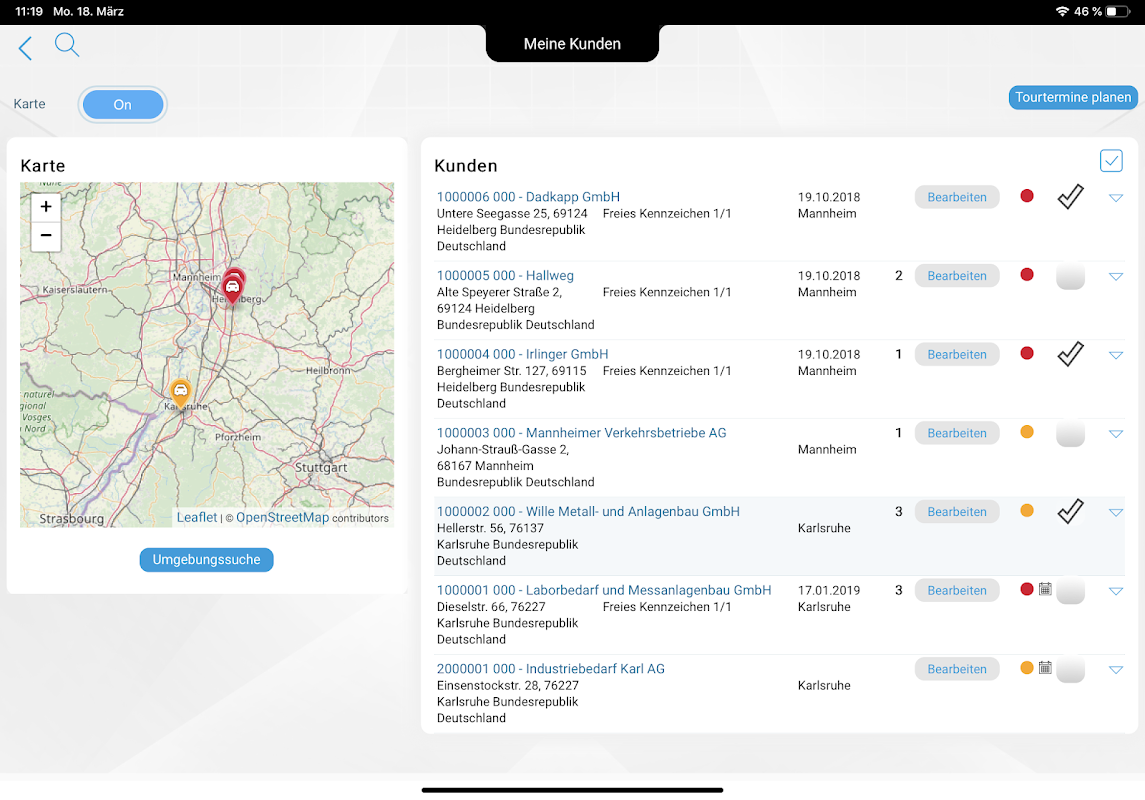Zoom in on the map
Screen dimensions: 1145x800
click(46, 207)
